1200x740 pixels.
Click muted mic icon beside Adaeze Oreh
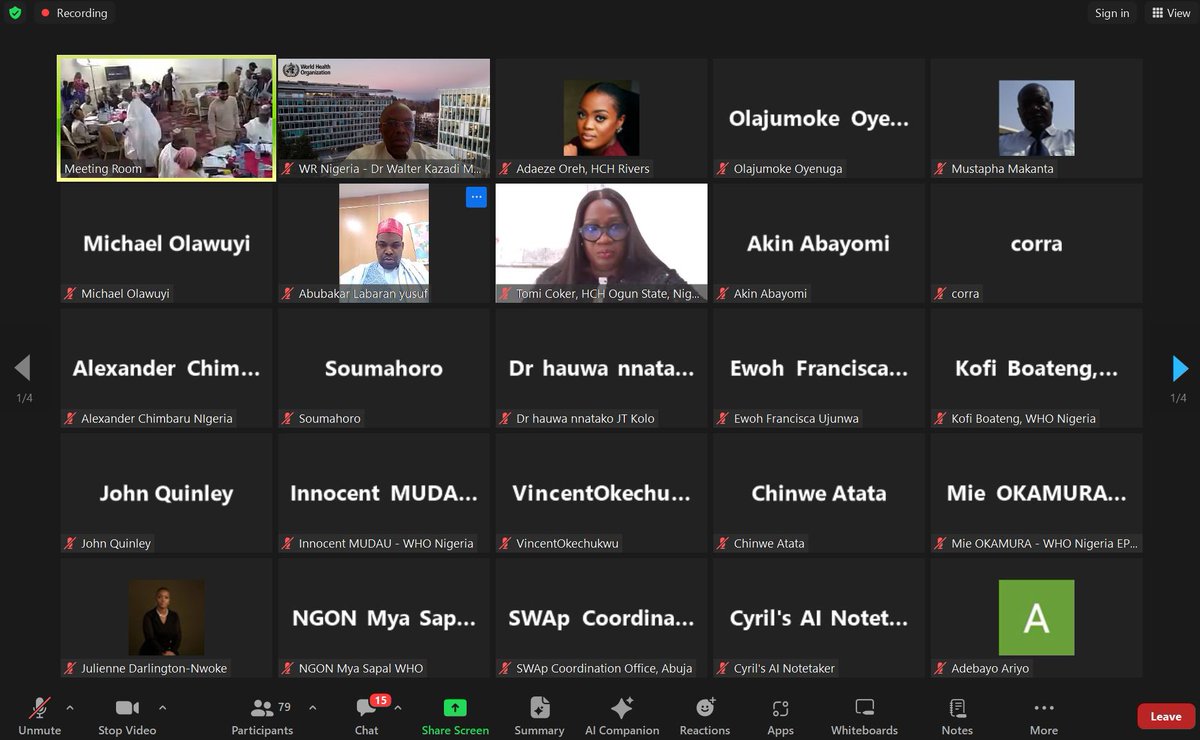click(x=506, y=169)
